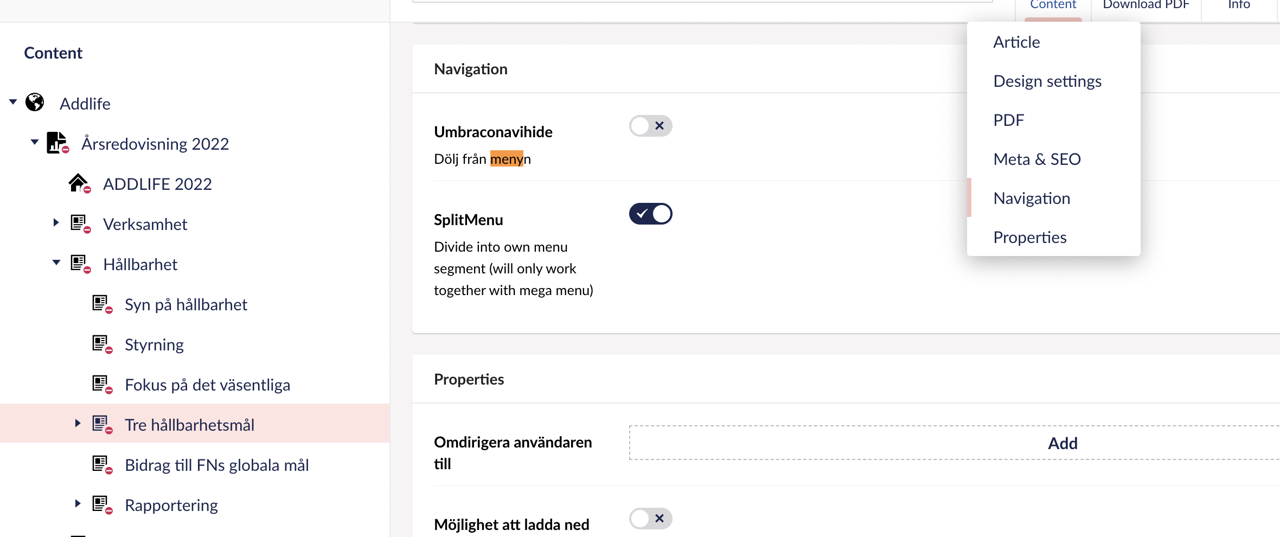
Task: Open the Download PDF tab
Action: pyautogui.click(x=1145, y=6)
